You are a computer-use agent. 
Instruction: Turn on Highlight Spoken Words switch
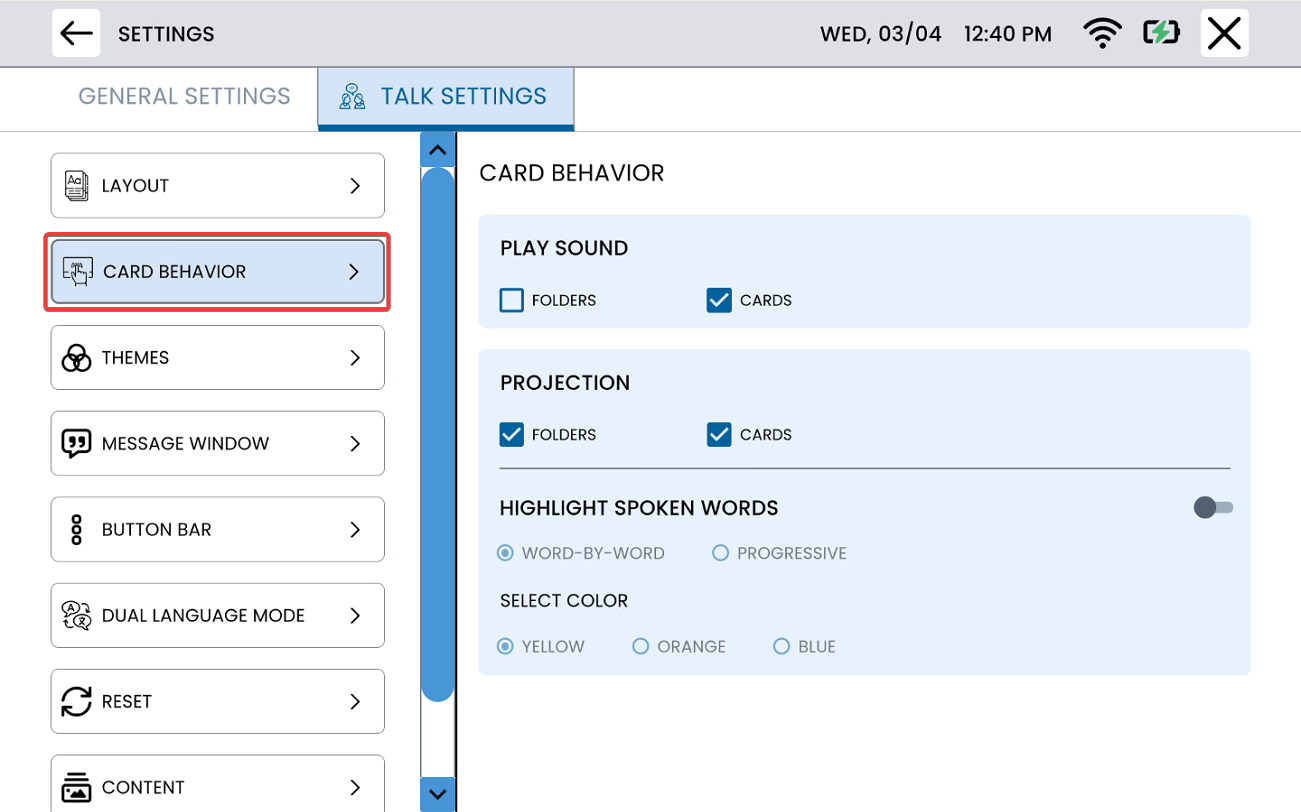(x=1213, y=508)
